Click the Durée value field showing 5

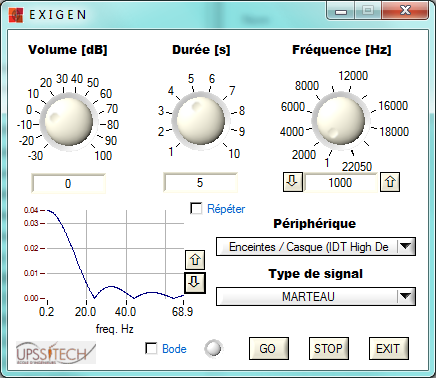point(200,182)
